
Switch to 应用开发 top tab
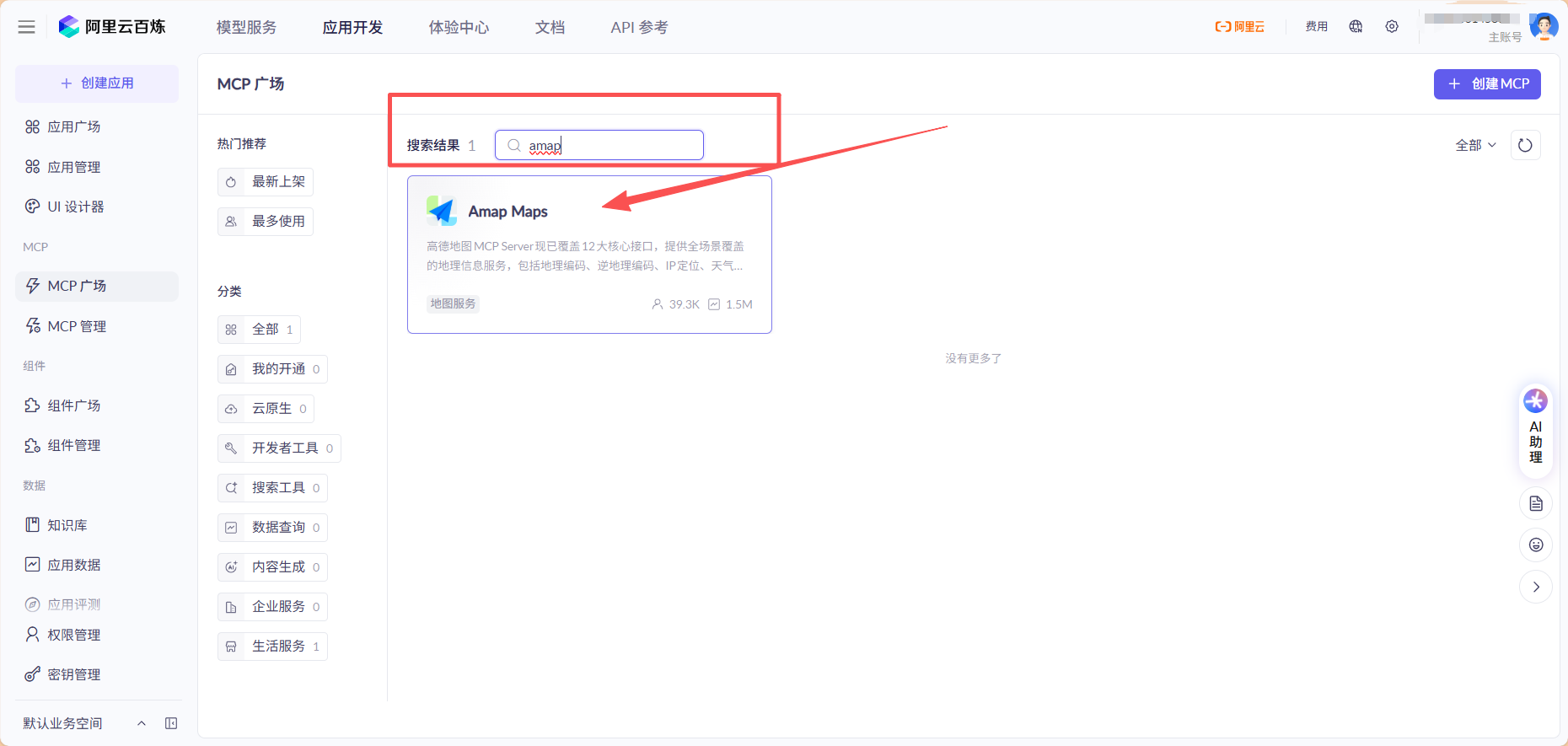pos(352,27)
